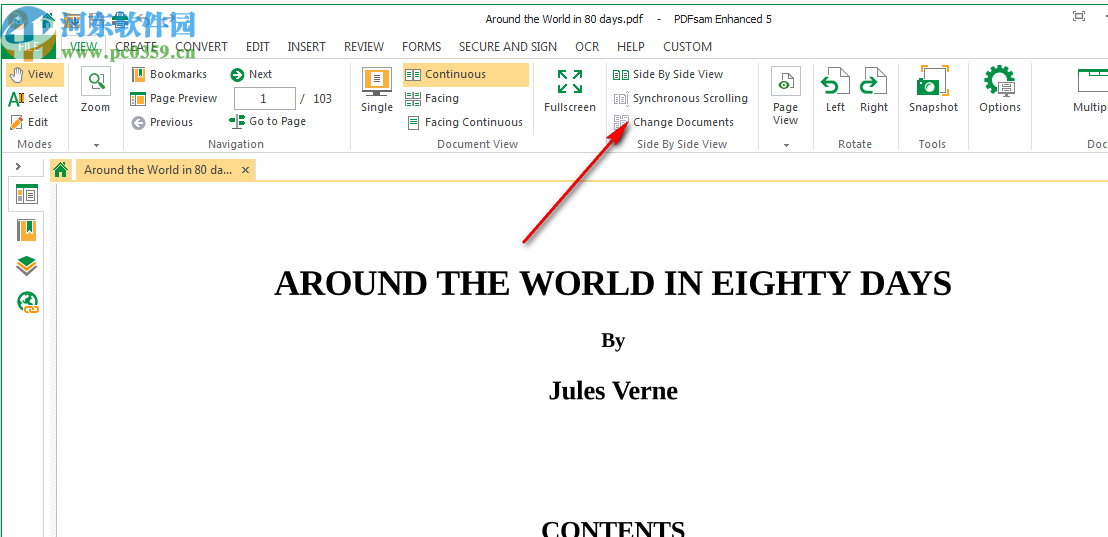
Task: Open page thumbnails side panel
Action: pyautogui.click(x=27, y=194)
